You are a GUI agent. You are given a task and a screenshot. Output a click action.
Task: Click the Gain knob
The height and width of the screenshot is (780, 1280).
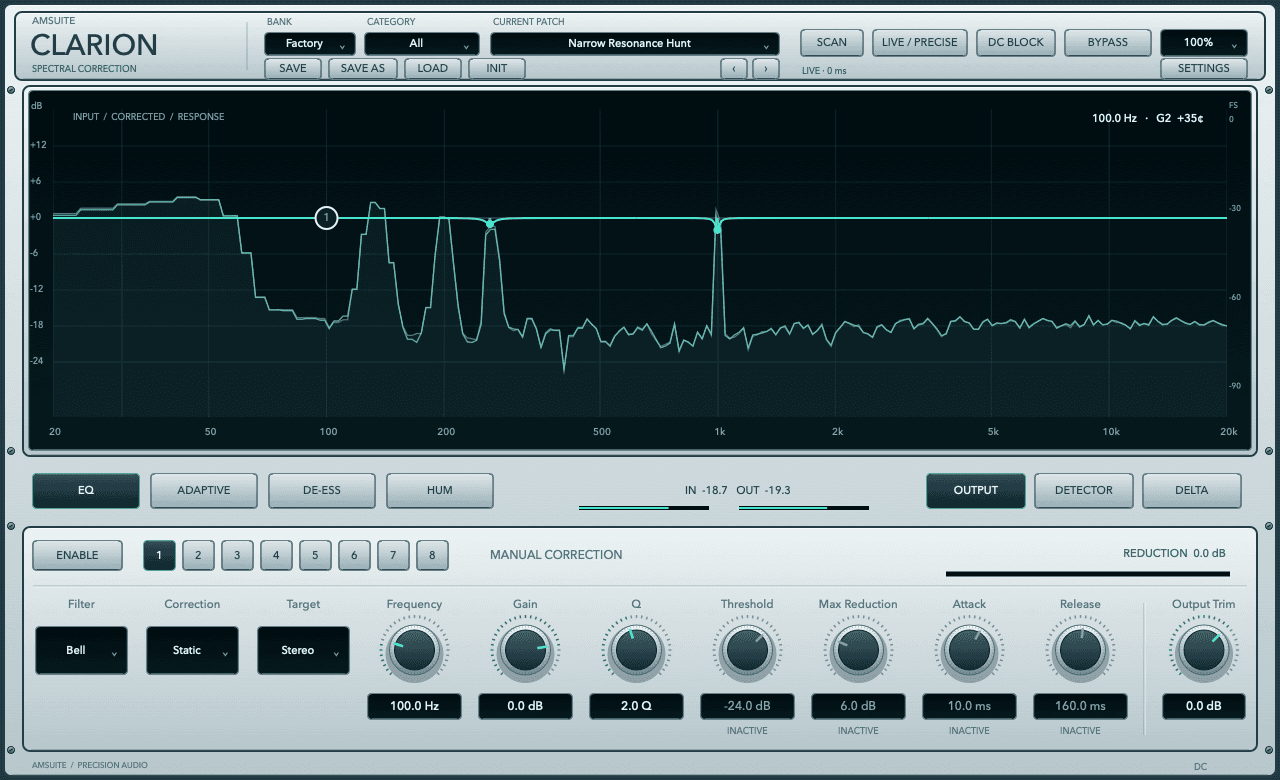point(525,651)
